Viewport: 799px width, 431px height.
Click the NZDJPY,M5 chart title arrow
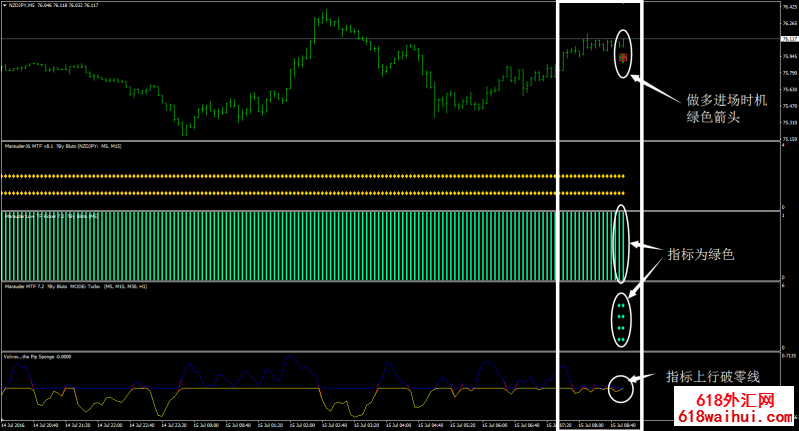[5, 5]
